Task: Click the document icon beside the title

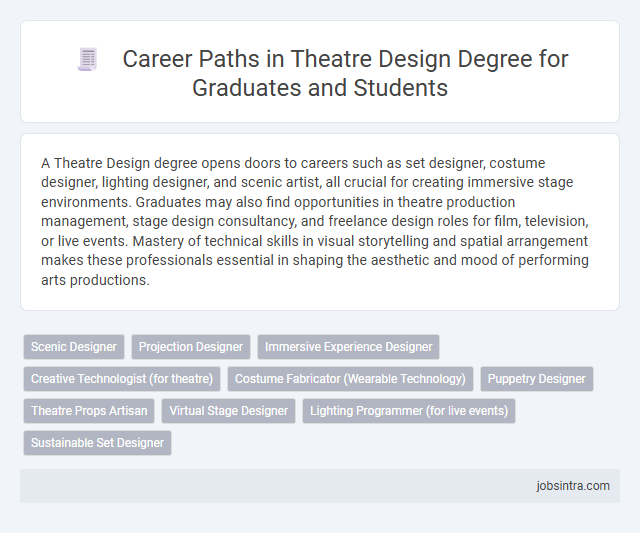Action: point(88,59)
